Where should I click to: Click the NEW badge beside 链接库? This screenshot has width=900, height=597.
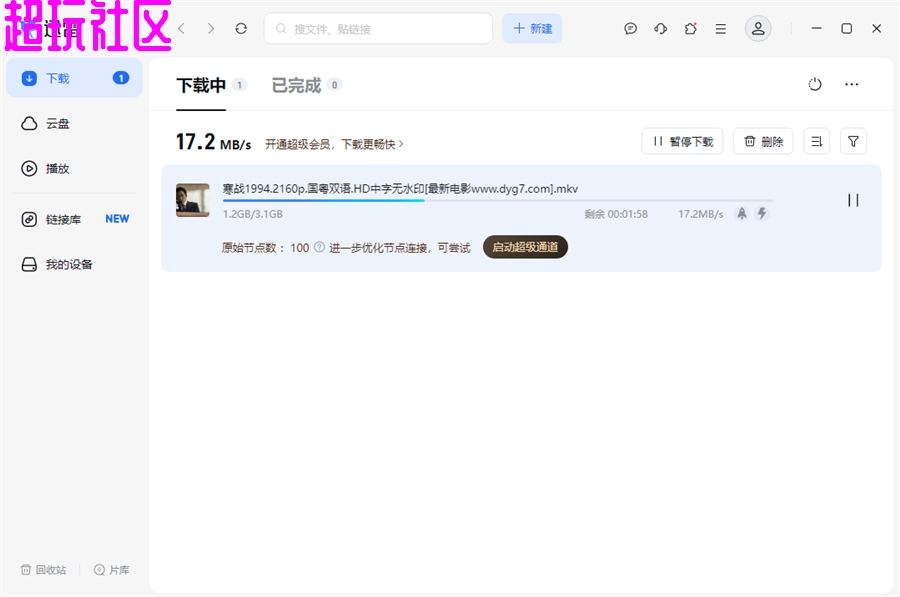click(117, 219)
